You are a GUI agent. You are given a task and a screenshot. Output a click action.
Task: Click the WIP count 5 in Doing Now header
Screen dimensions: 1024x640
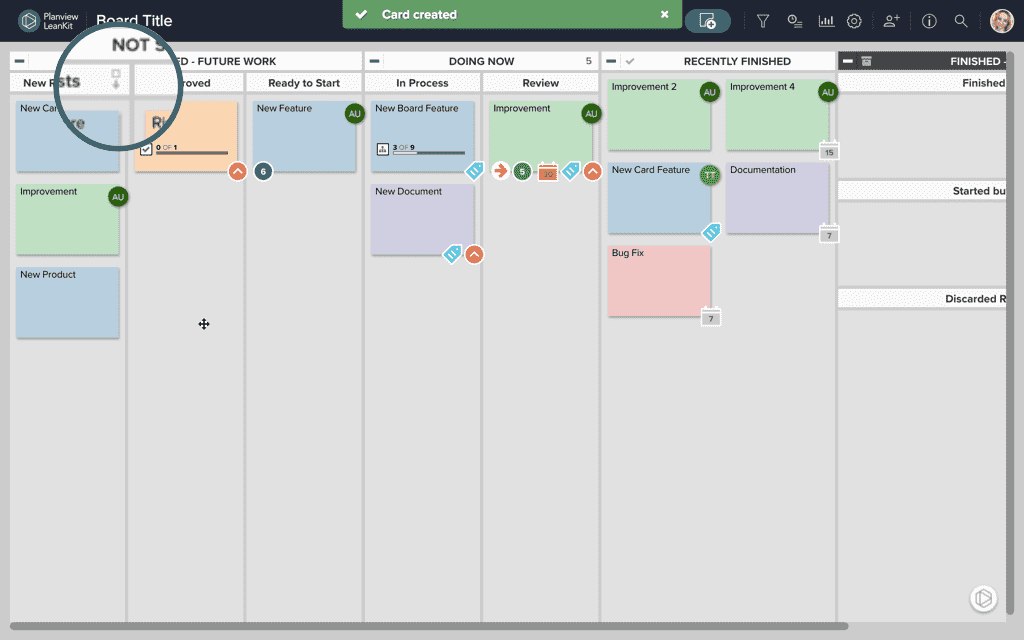click(588, 61)
